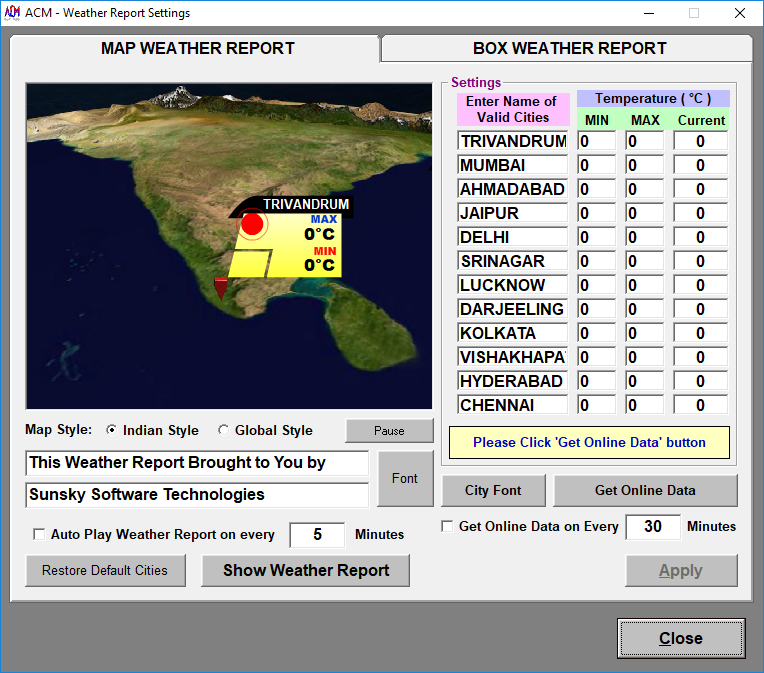Click the yellow TRIVANDRUM temperature box on map
The width and height of the screenshot is (764, 673).
tap(287, 246)
